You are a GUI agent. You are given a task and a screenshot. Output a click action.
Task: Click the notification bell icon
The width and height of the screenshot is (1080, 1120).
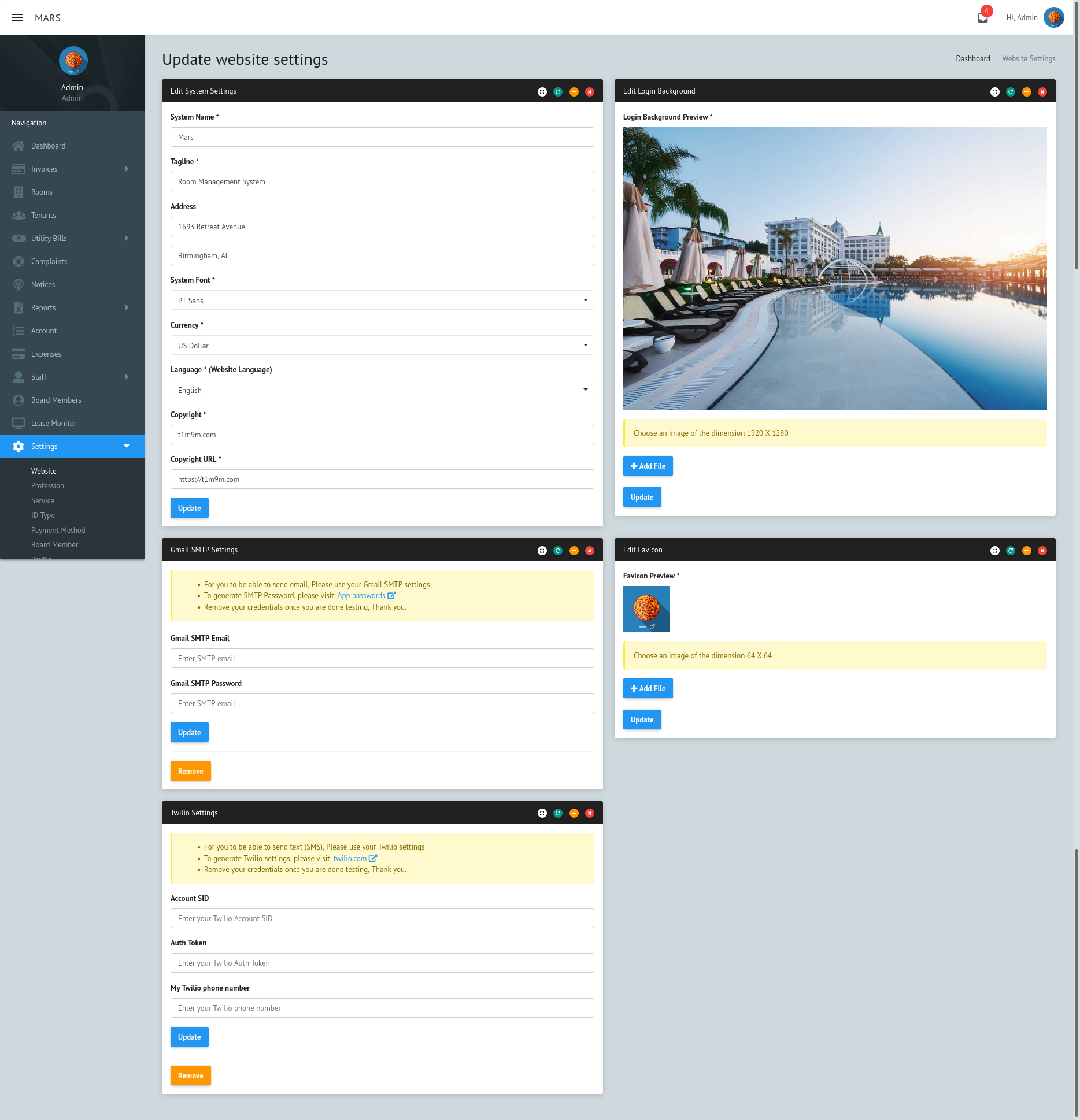click(x=982, y=17)
